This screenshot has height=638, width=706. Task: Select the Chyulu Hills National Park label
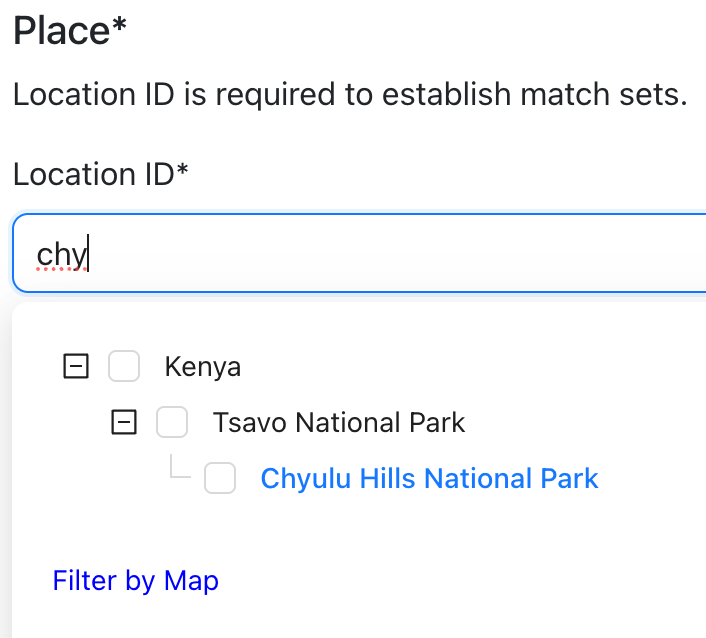[429, 478]
